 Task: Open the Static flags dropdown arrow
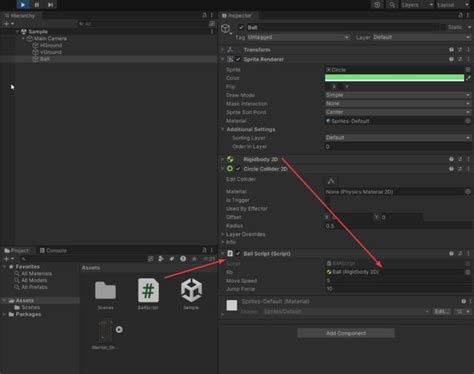[x=469, y=27]
